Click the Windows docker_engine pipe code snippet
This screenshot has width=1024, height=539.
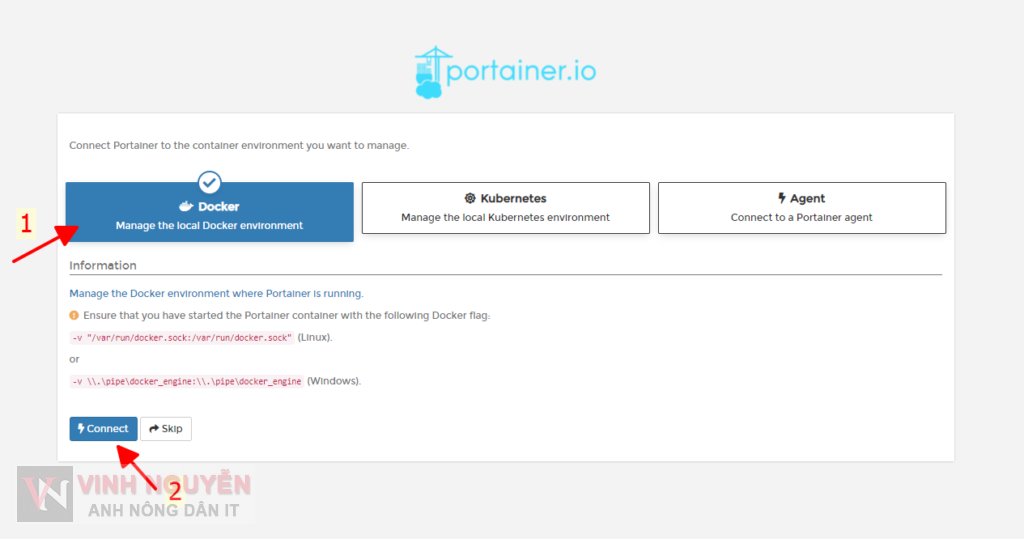coord(186,382)
